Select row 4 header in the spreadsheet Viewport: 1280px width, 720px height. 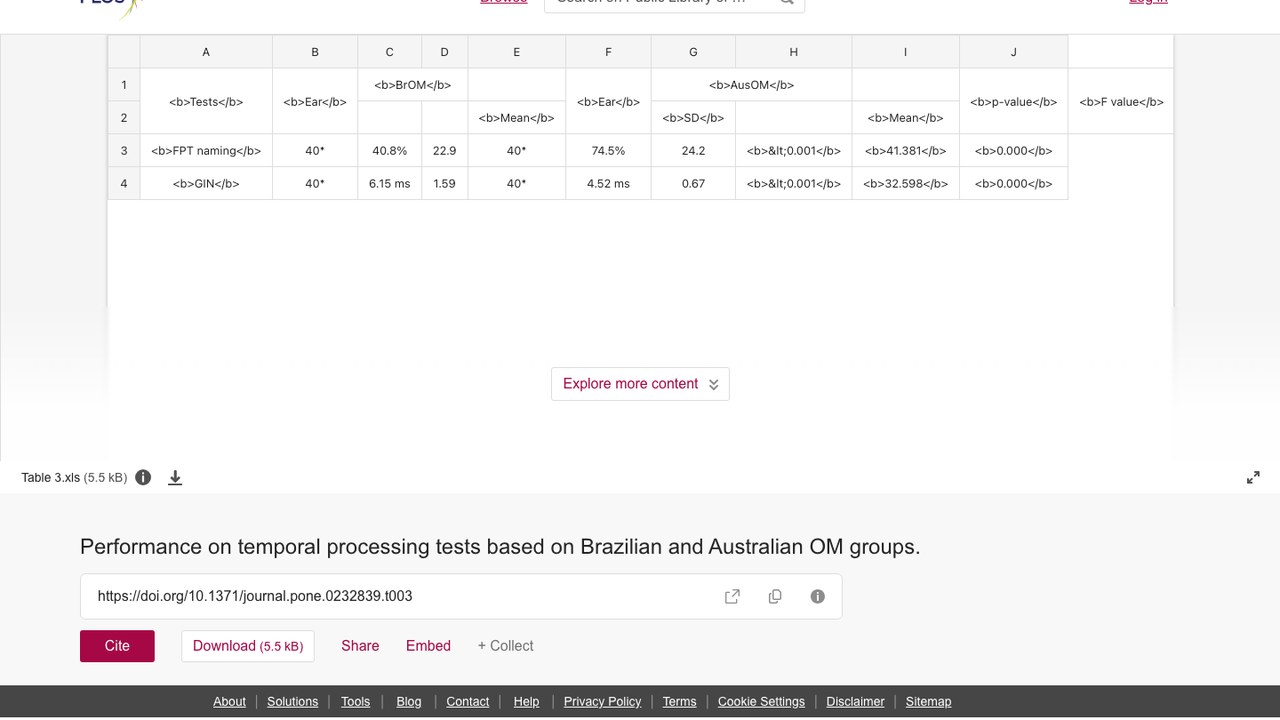coord(124,184)
